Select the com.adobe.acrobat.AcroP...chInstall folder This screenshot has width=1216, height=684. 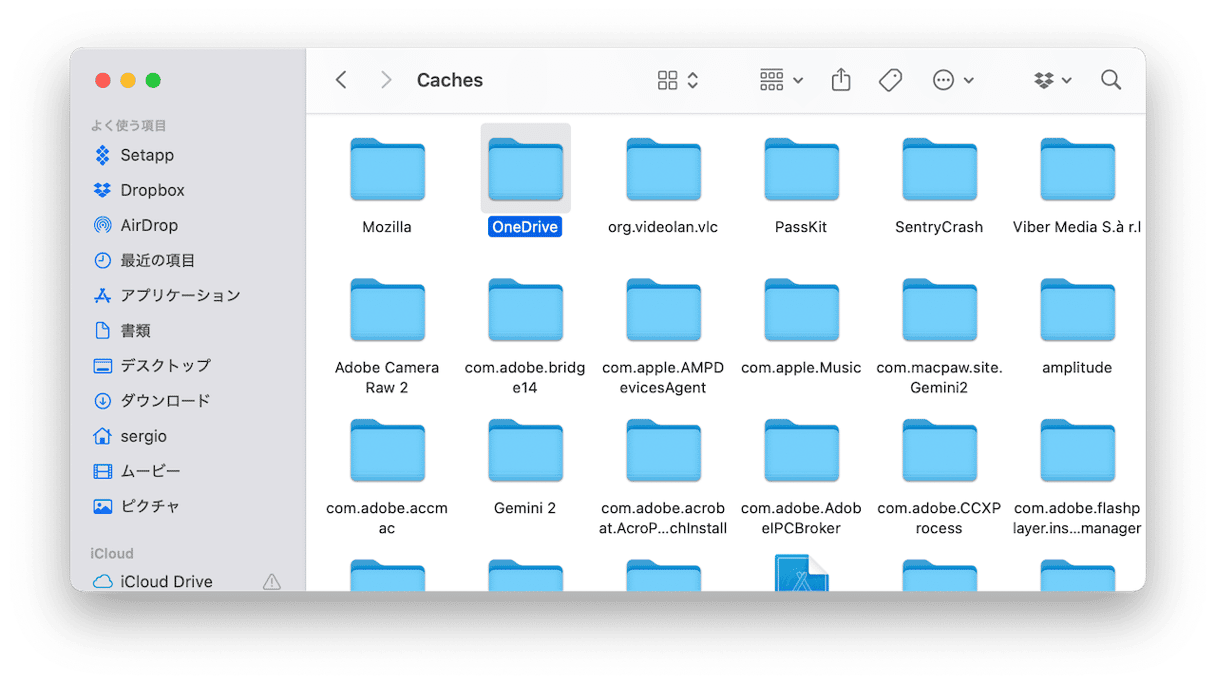663,451
